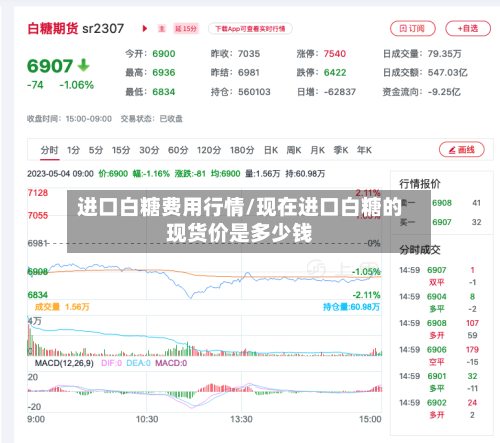Click the 资金流向 -9.25亿 value
This screenshot has width=500, height=443.
coord(444,92)
